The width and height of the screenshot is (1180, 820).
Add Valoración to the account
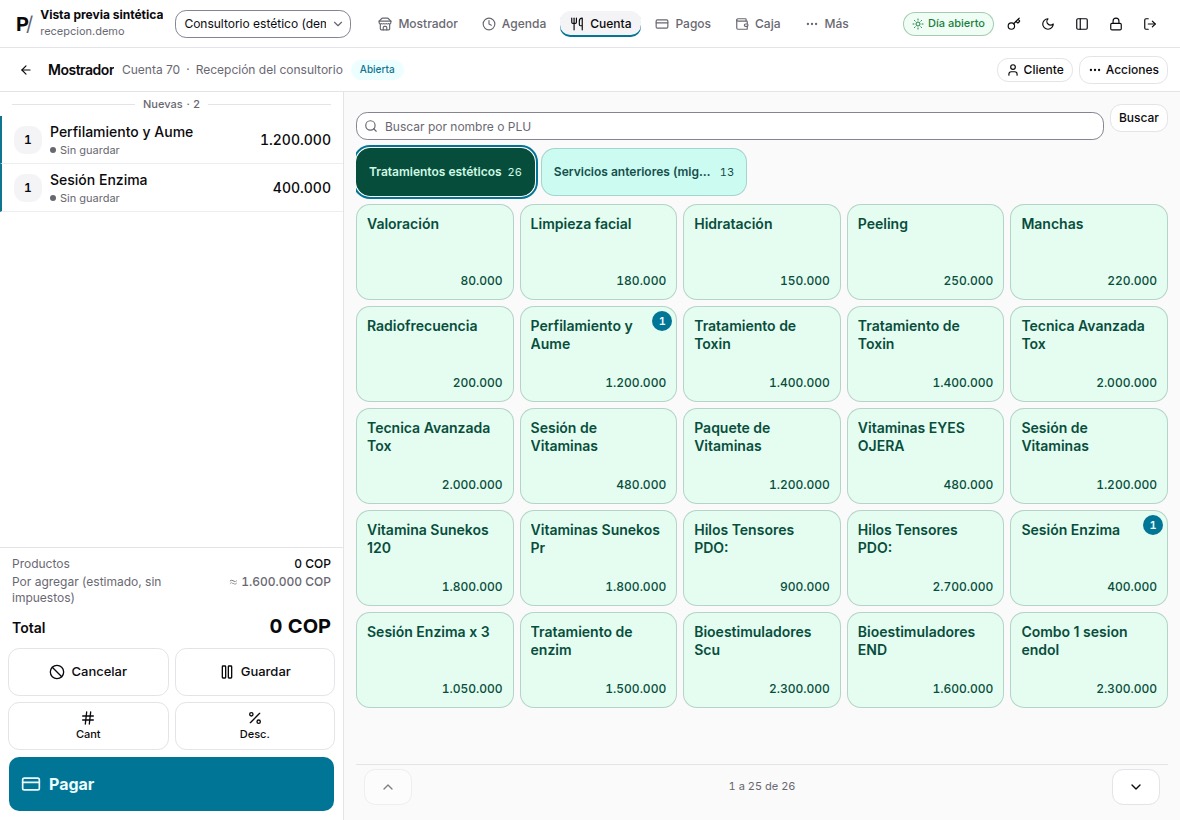tap(435, 252)
